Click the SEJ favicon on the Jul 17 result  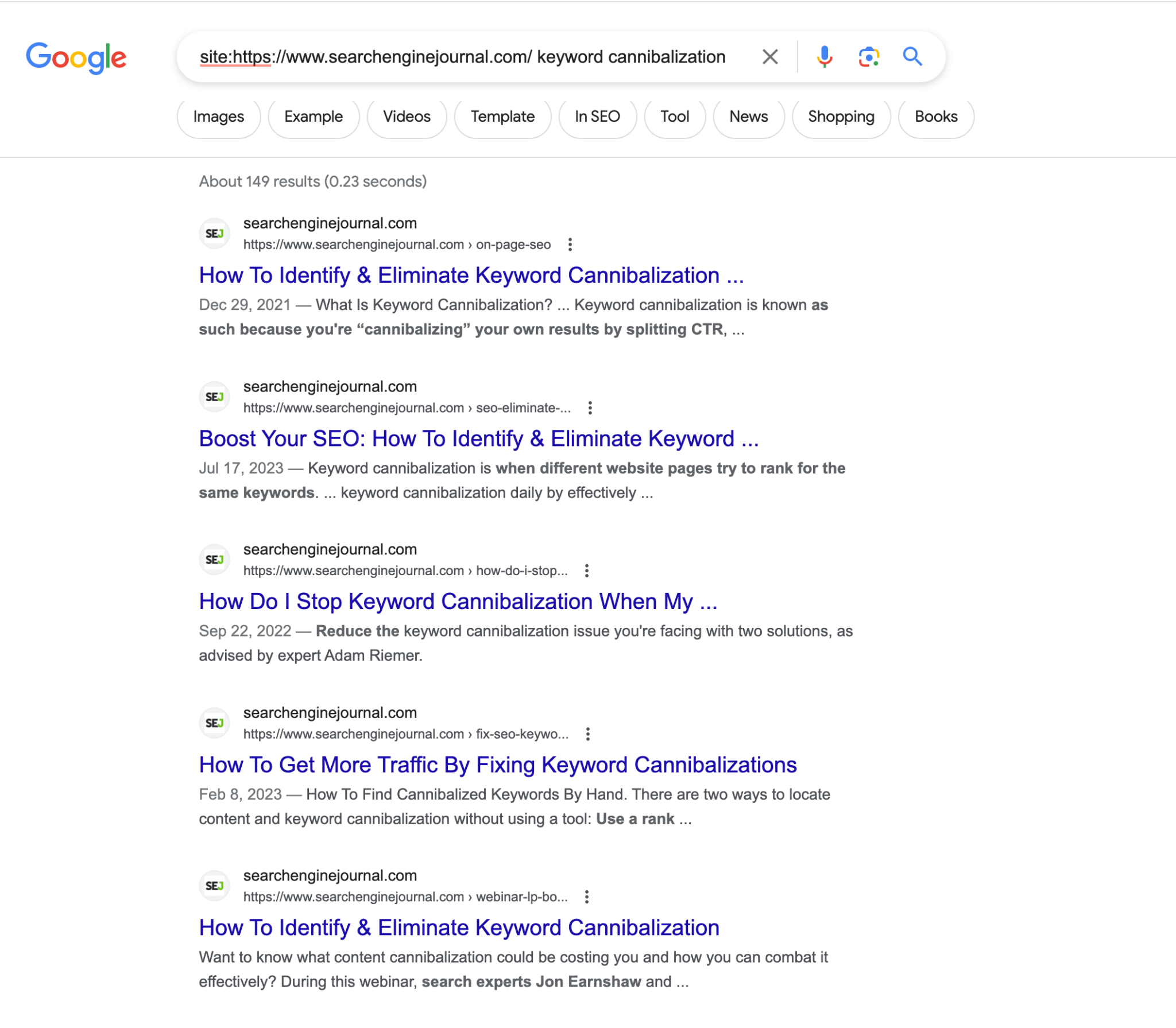[x=215, y=396]
